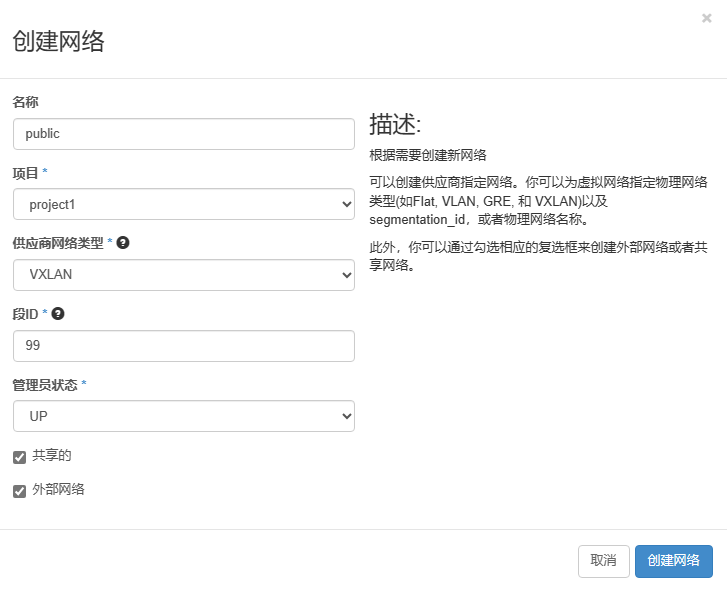Open the 项目 dropdown showing project1
This screenshot has width=727, height=590.
click(x=184, y=205)
